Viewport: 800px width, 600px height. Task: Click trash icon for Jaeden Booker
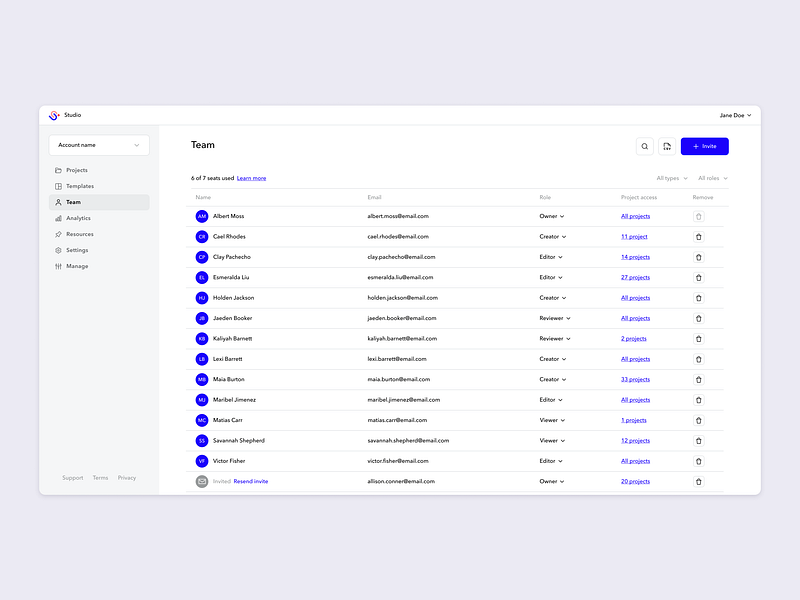point(698,318)
